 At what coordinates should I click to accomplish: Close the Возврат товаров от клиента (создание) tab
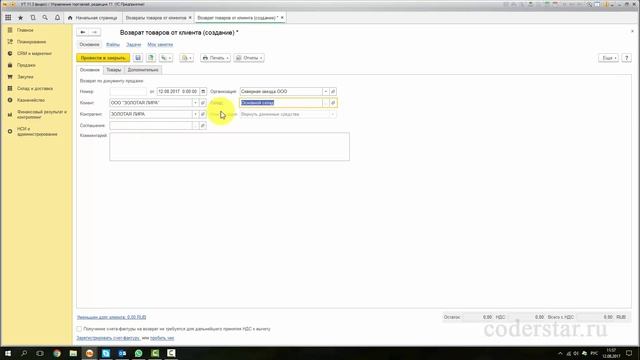click(x=282, y=18)
